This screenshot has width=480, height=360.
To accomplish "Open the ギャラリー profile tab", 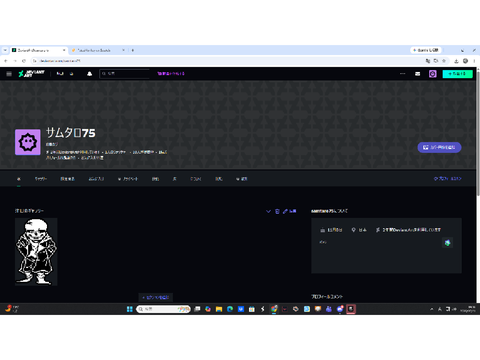I will coord(41,179).
